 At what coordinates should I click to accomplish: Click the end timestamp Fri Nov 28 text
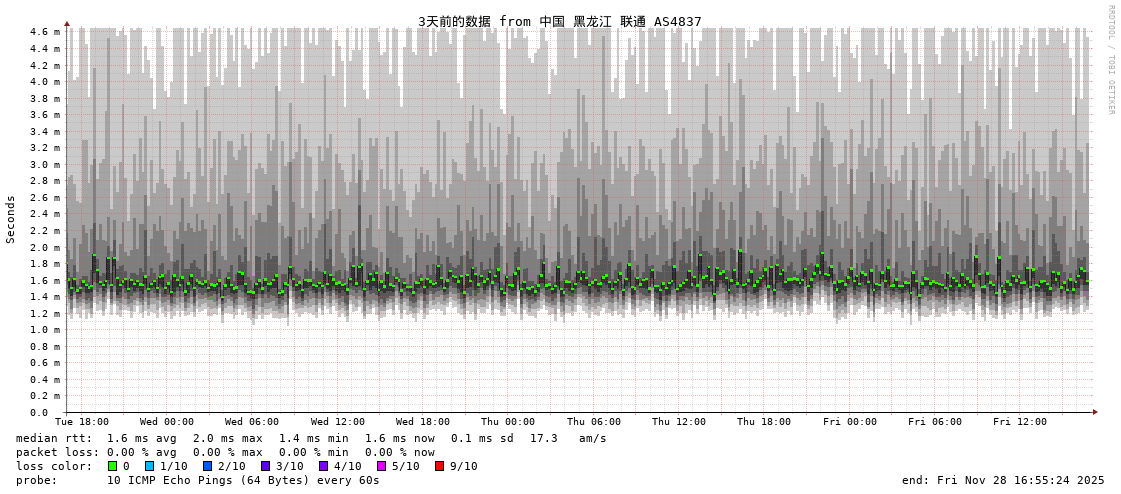(x=1003, y=480)
